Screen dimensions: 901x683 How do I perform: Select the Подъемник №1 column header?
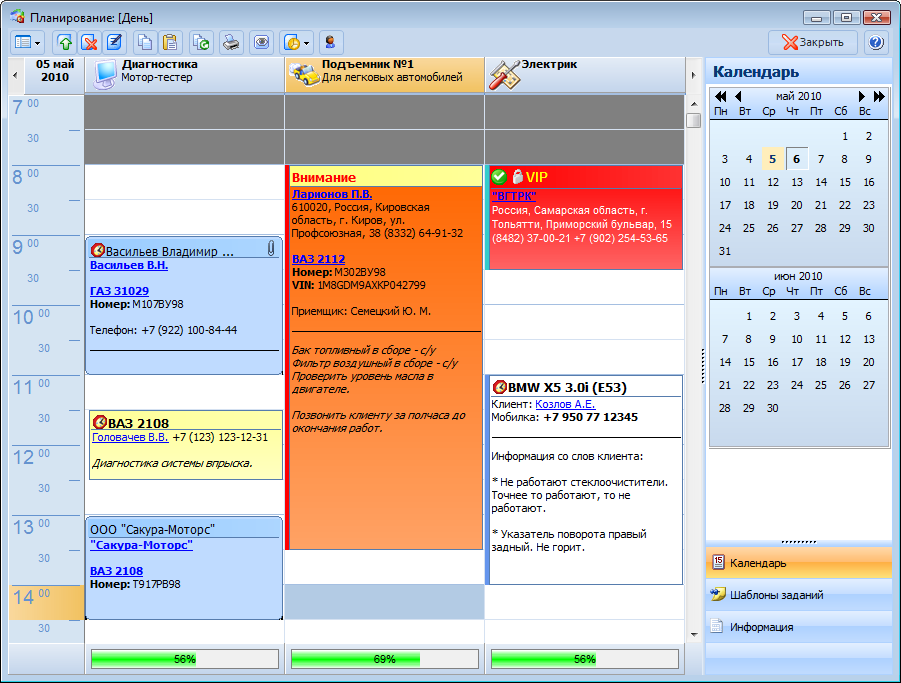[384, 75]
